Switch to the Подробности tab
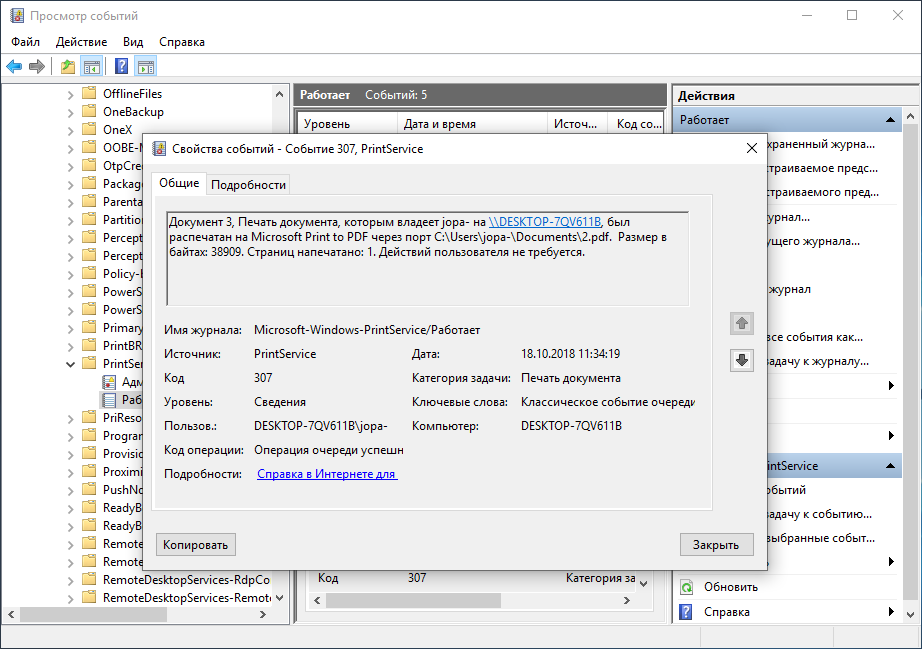This screenshot has width=922, height=649. 248,185
